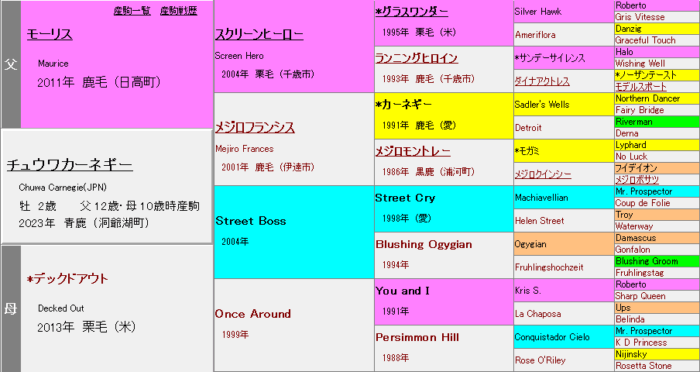The image size is (700, 372).
Task: Open モデルスポート pedigree link
Action: click(x=641, y=87)
